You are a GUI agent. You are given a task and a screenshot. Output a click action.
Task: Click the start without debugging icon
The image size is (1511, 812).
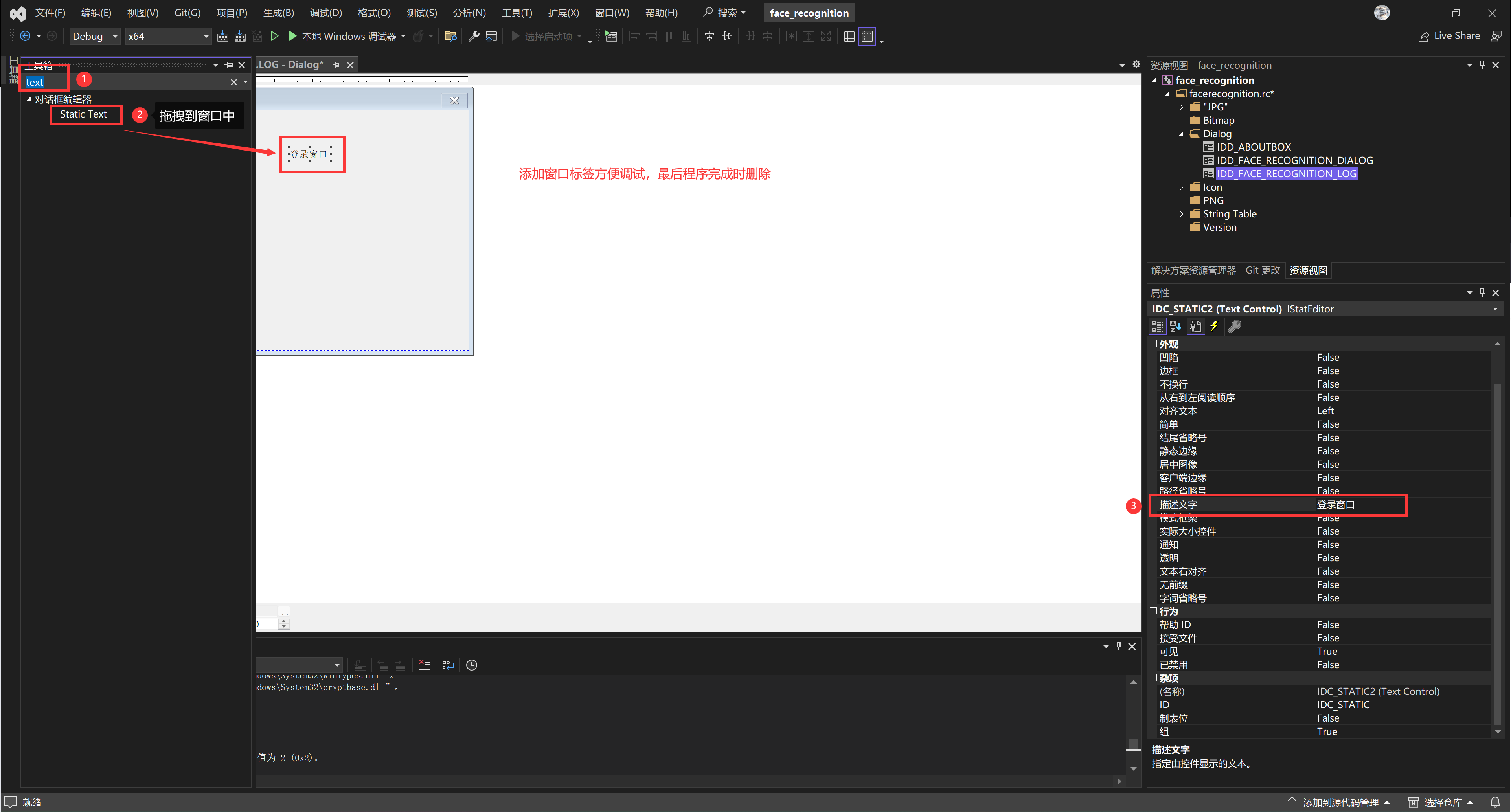click(x=274, y=37)
